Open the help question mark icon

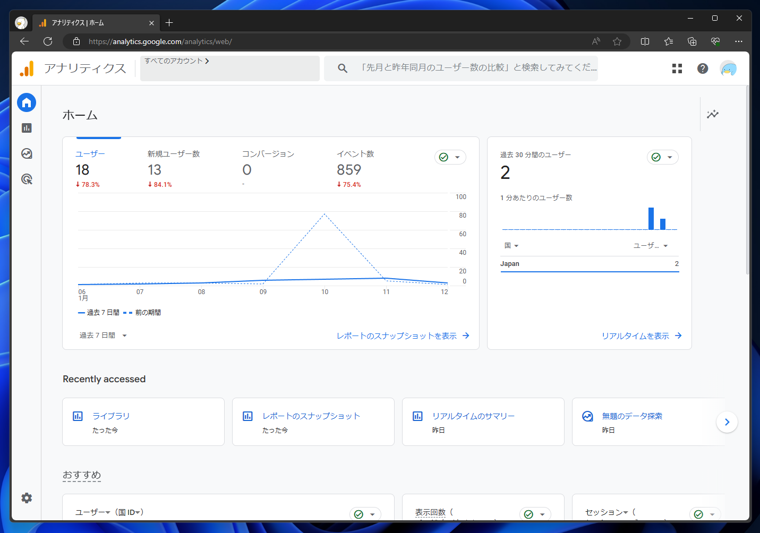point(702,68)
